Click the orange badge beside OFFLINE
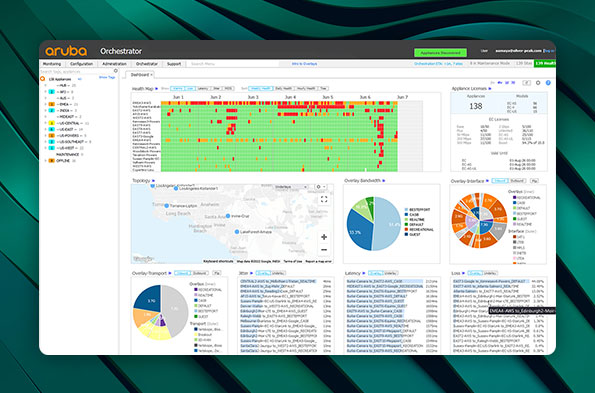Viewport: 595px width, 393px height. (x=52, y=160)
